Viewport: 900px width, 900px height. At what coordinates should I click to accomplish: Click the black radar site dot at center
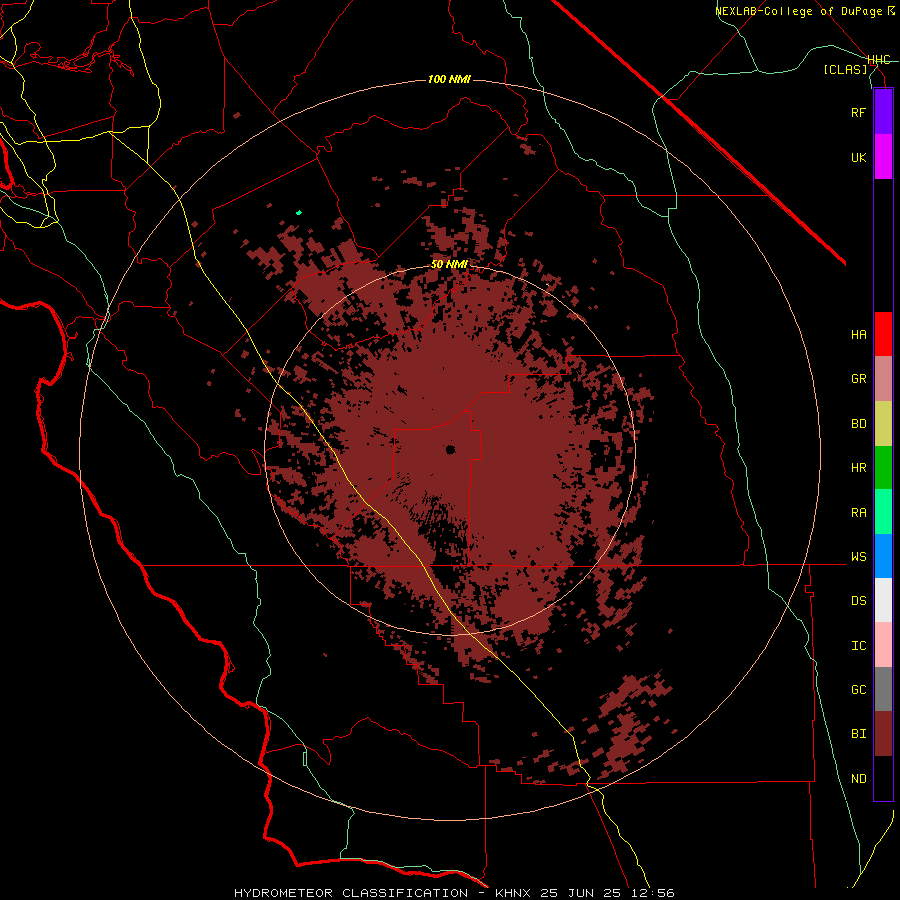450,449
